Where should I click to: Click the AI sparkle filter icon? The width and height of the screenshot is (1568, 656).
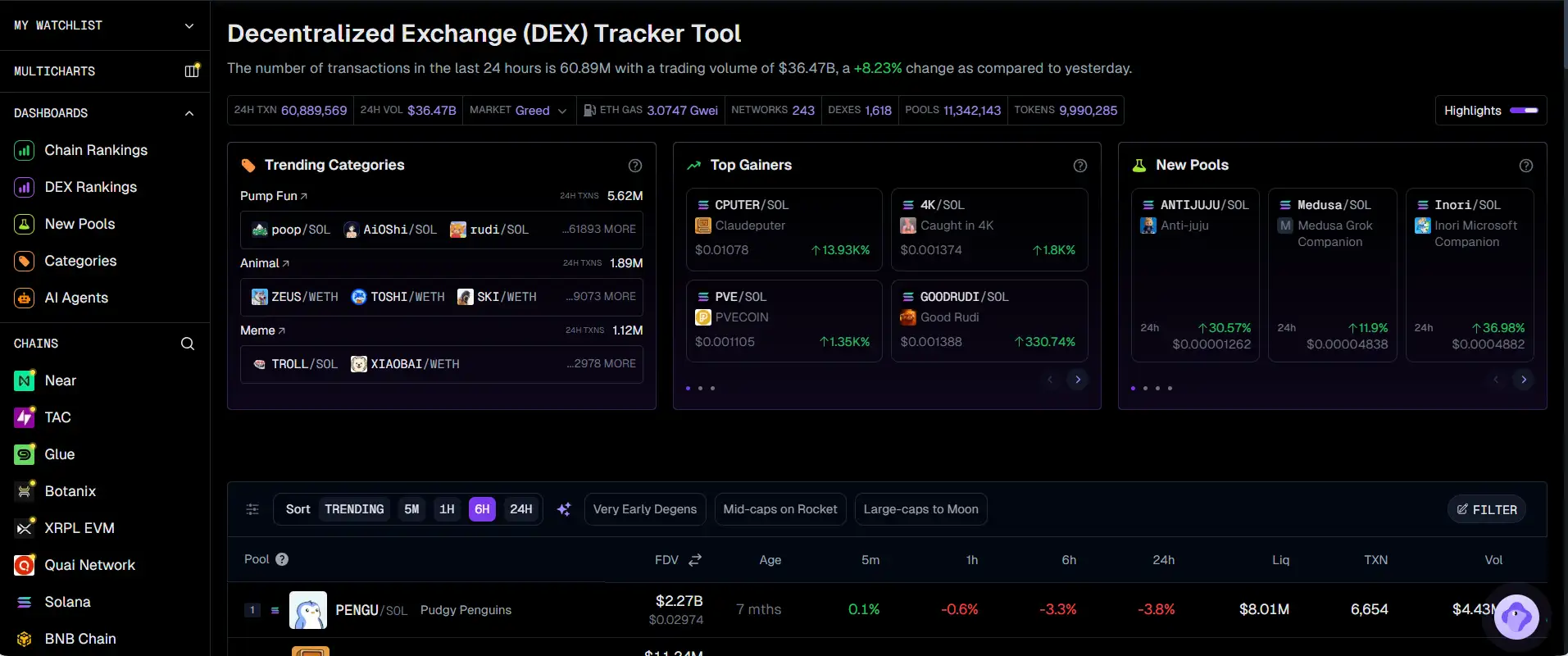(x=564, y=509)
